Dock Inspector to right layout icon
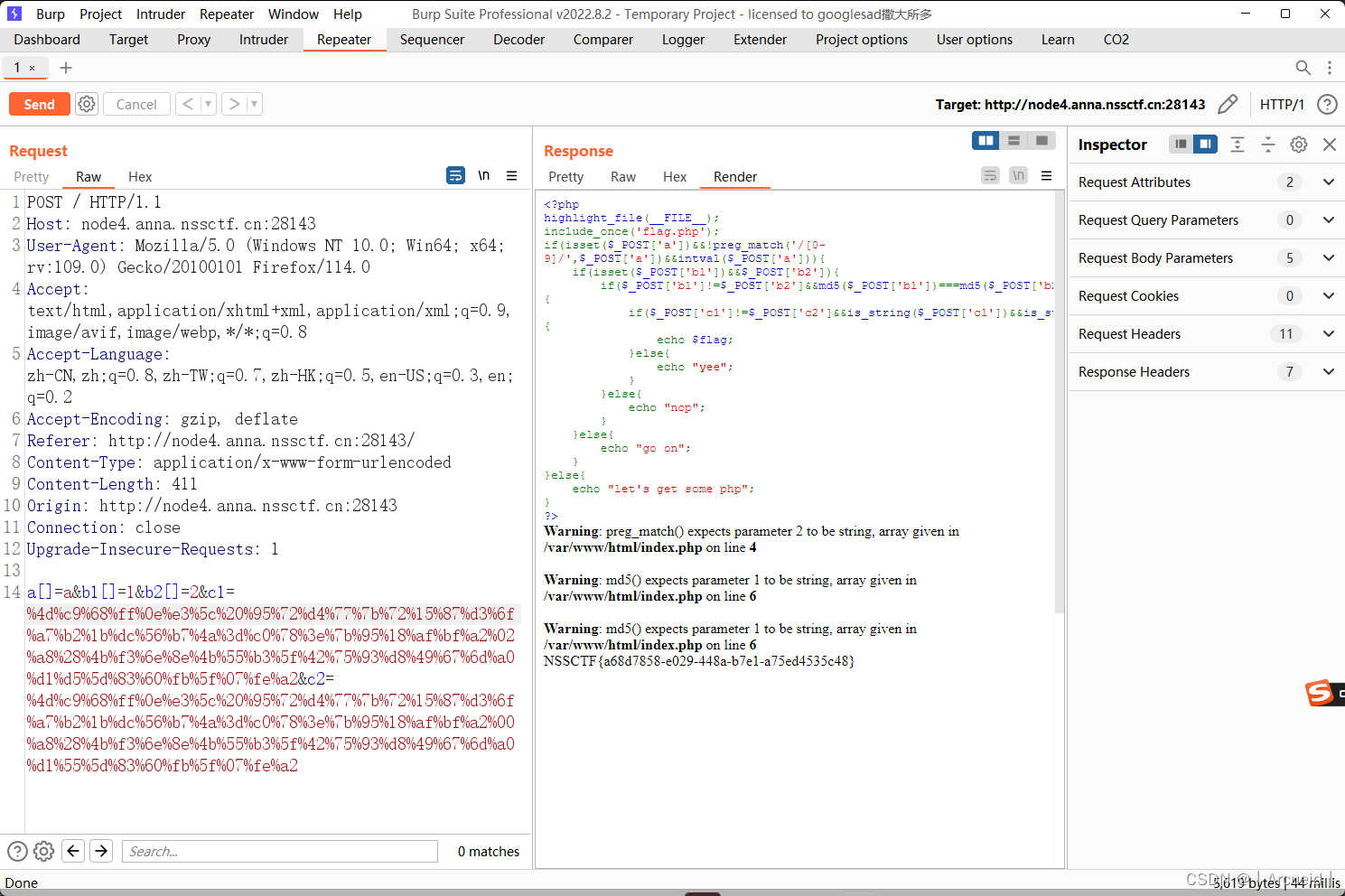The image size is (1345, 896). pyautogui.click(x=1205, y=145)
